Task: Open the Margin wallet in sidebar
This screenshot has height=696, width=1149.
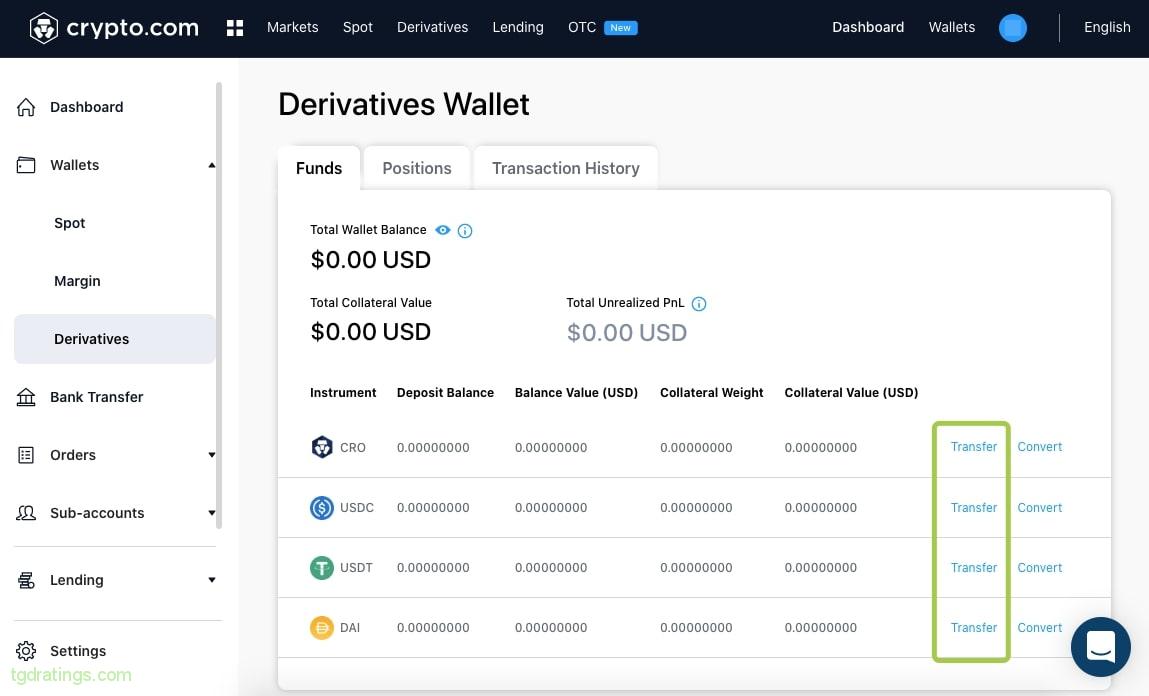Action: 77,281
